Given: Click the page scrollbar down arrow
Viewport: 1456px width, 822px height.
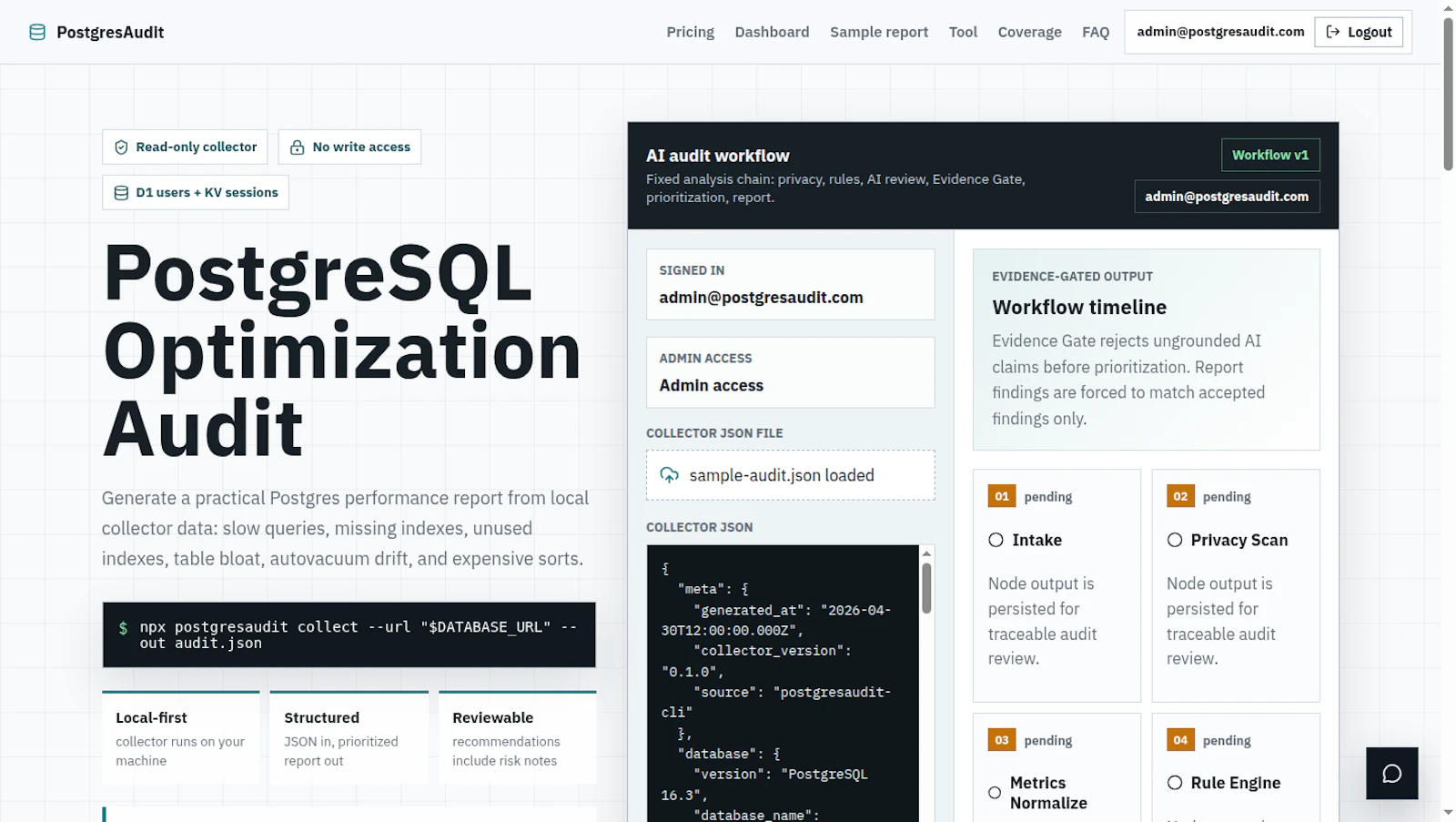Looking at the screenshot, I should [1448, 813].
